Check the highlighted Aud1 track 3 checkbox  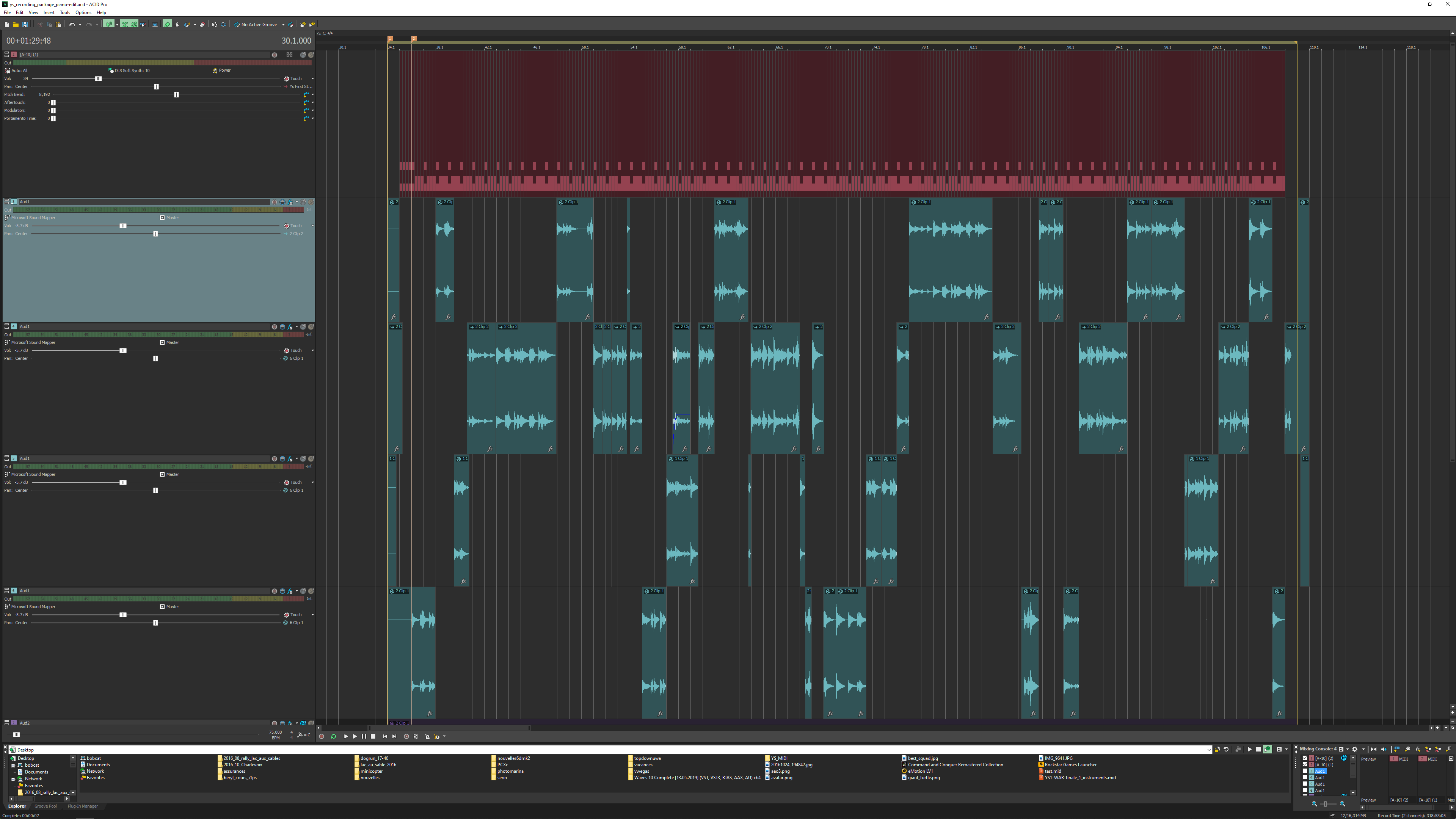1304,771
